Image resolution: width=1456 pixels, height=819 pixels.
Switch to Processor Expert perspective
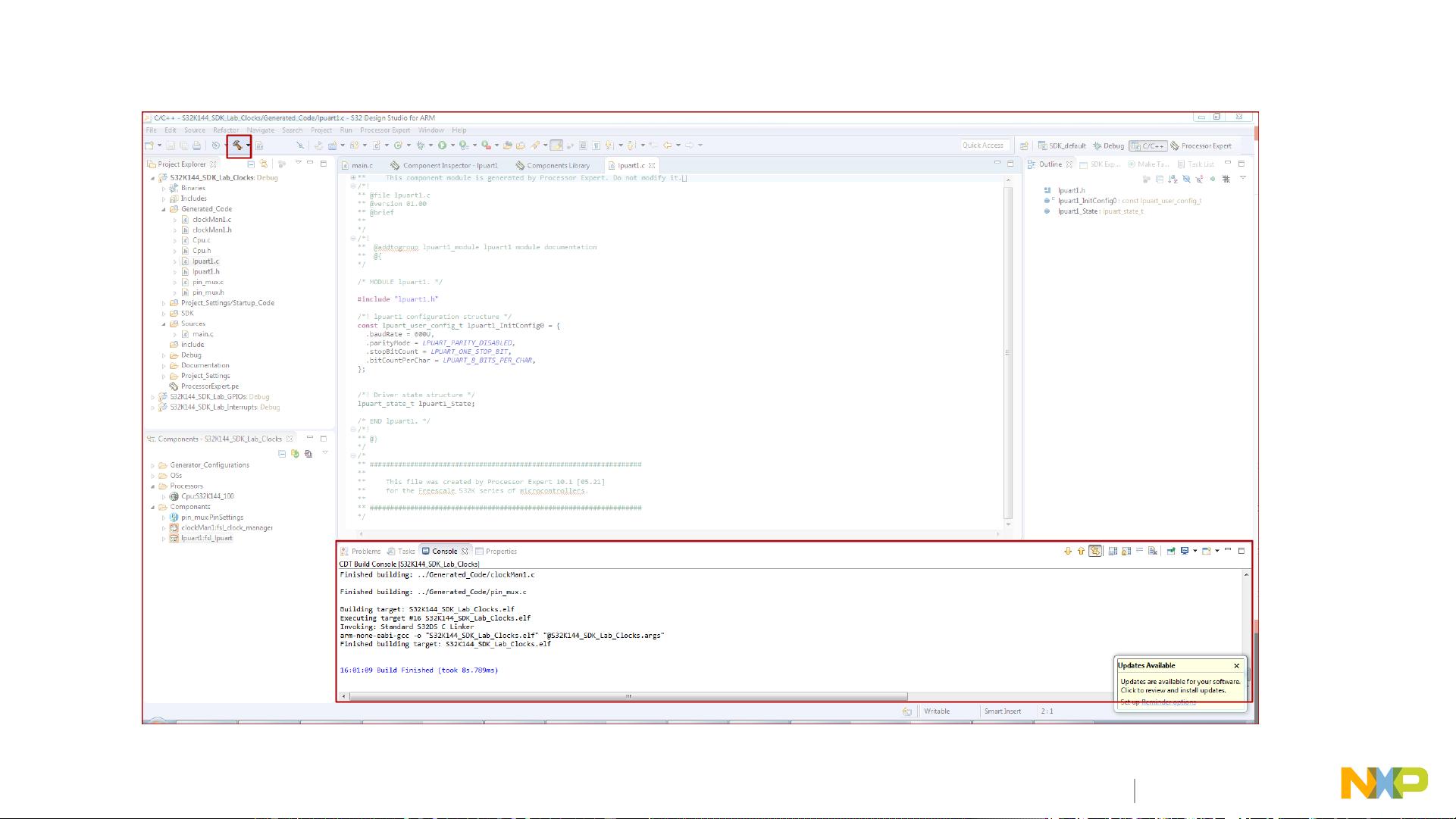1201,146
